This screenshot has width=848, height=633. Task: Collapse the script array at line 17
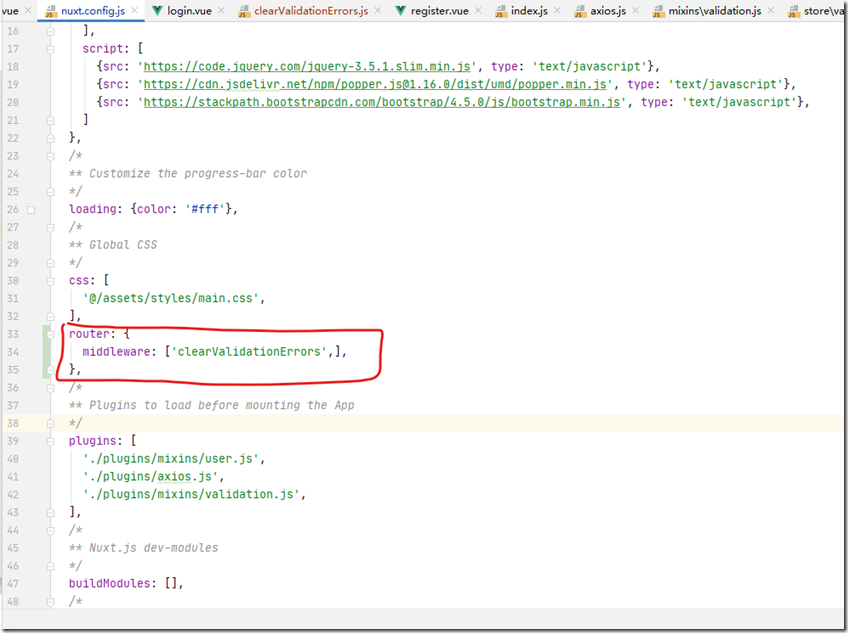[x=50, y=49]
